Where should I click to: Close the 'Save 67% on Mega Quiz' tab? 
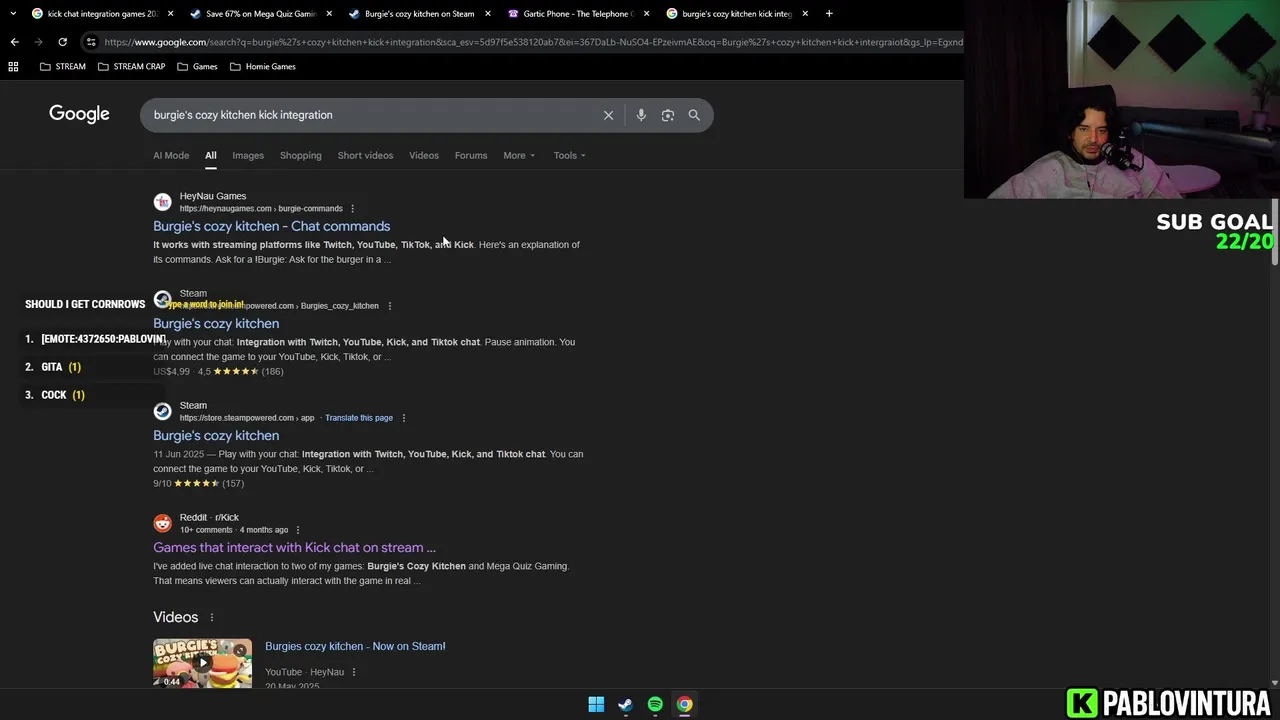click(x=329, y=14)
